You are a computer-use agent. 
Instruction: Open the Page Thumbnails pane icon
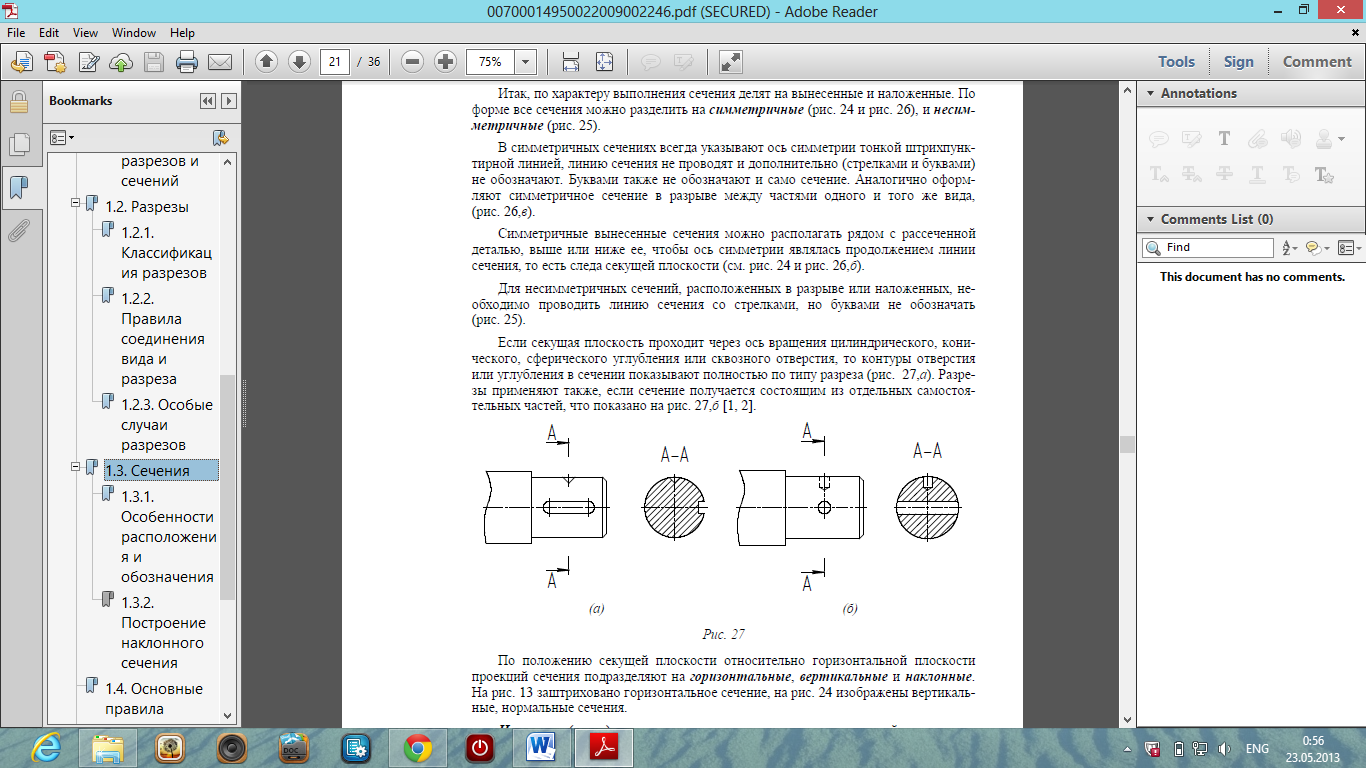pos(18,144)
